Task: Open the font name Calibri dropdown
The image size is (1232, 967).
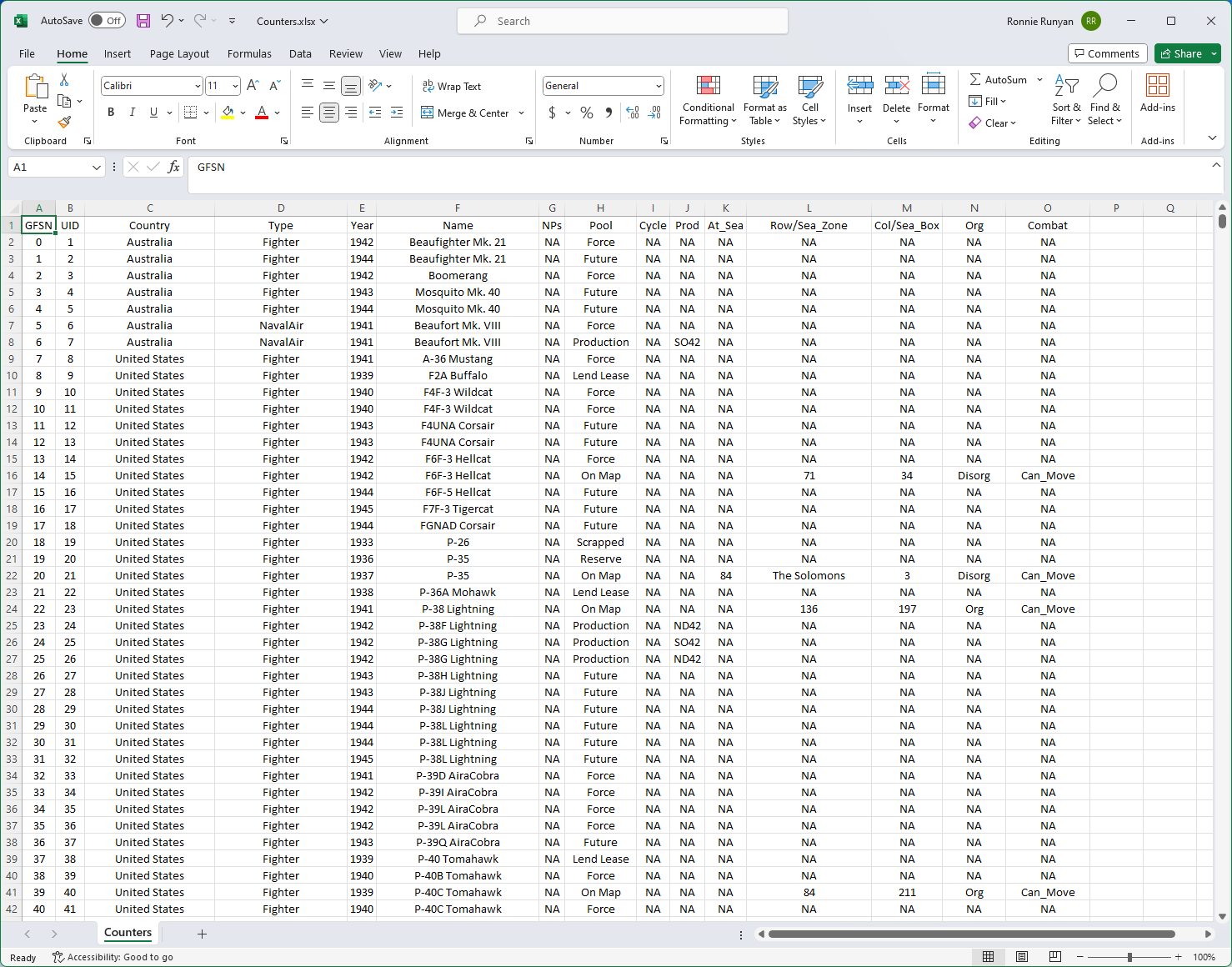Action: [198, 86]
